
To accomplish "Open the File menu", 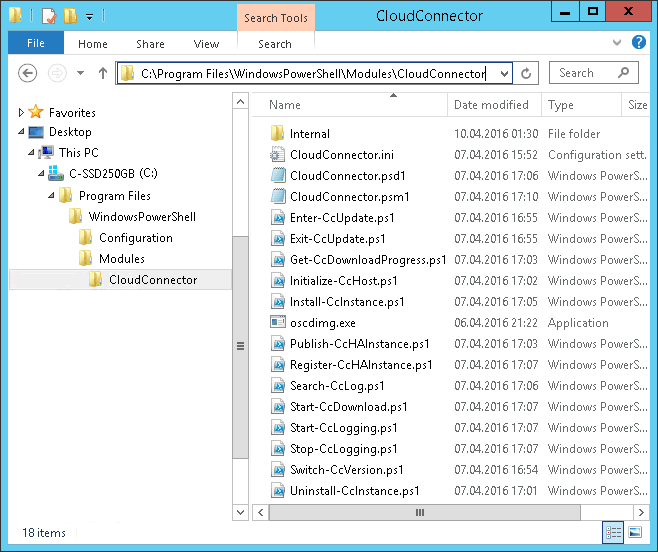I will 36,43.
